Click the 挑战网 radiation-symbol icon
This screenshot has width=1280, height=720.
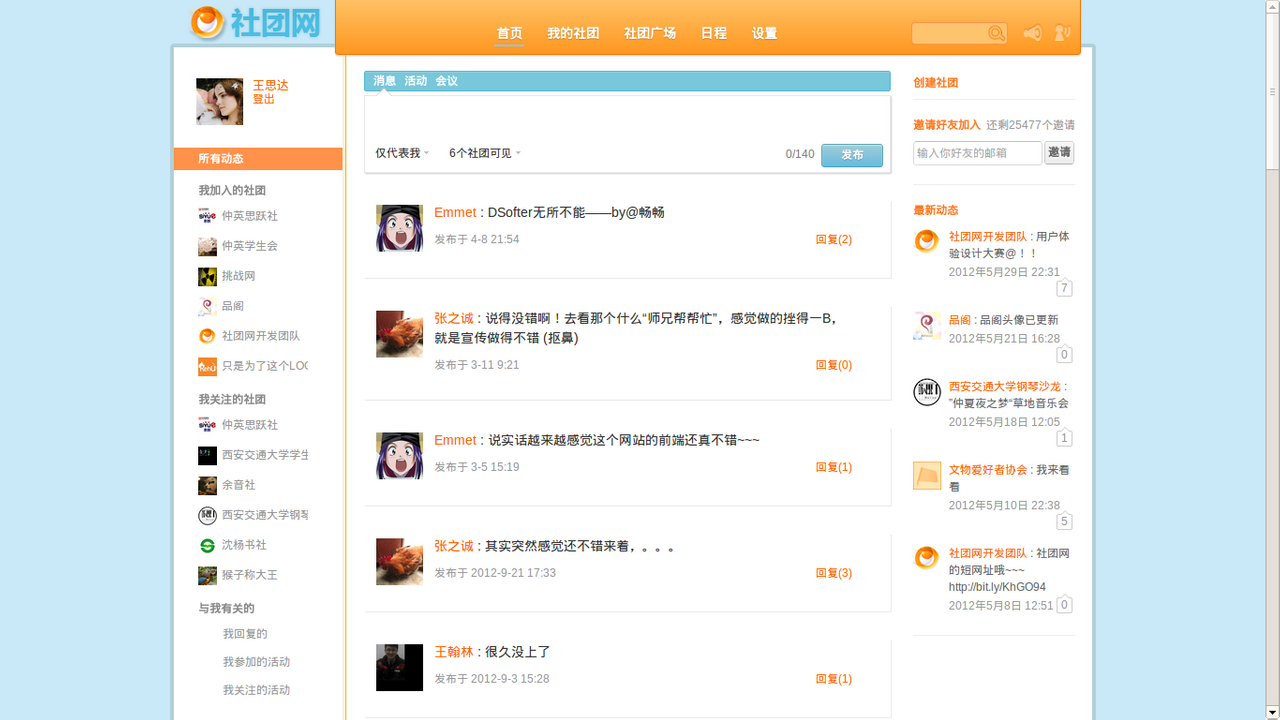coord(207,276)
